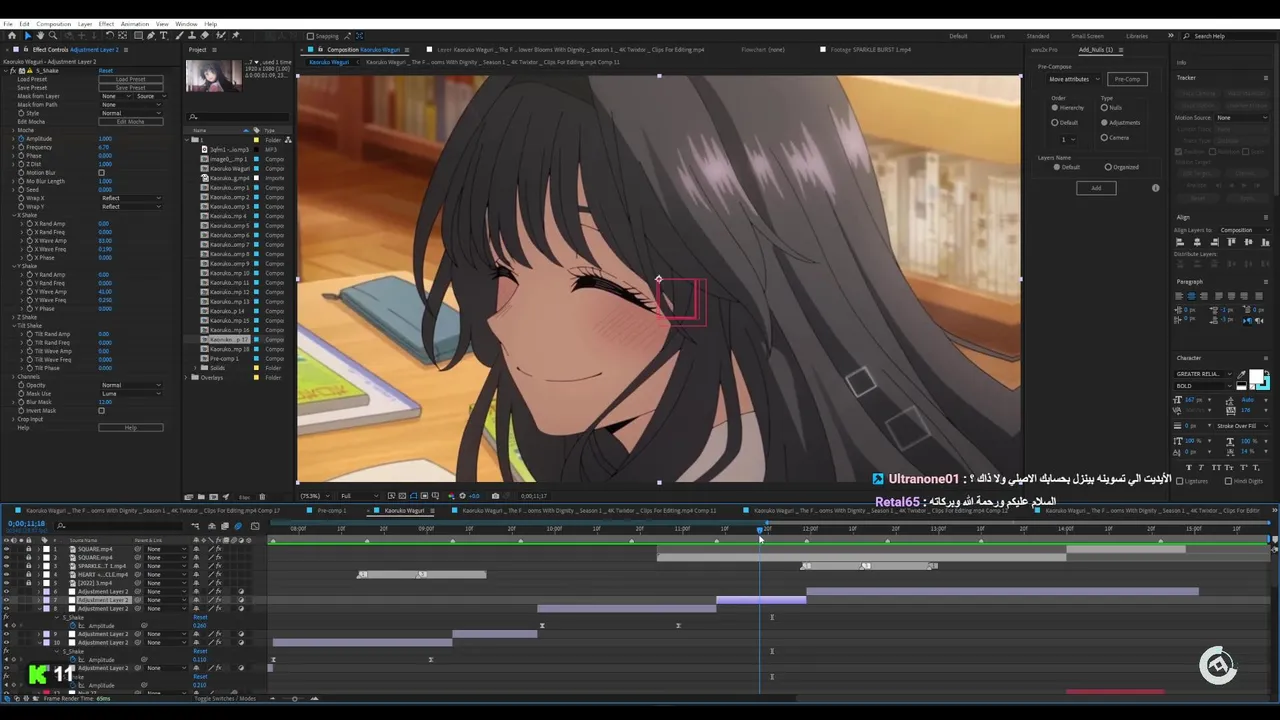Screen dimensions: 1280x720
Task: Select the Pen tool
Action: 151,35
